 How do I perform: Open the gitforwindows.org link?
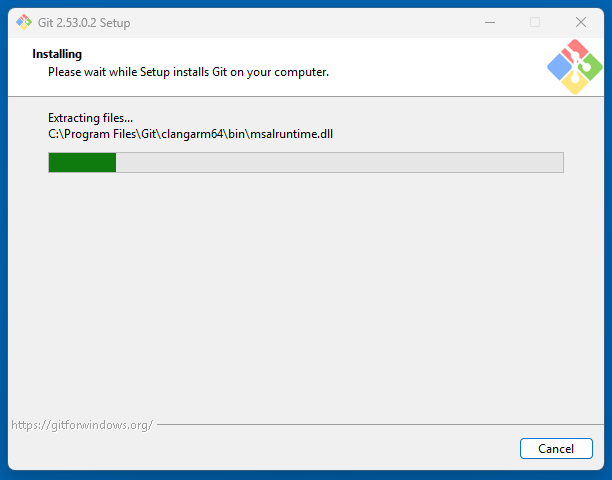click(x=82, y=425)
